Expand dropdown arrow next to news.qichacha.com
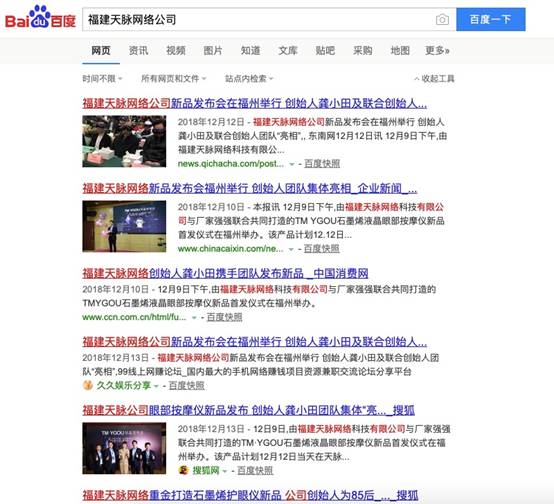The height and width of the screenshot is (504, 554). (x=291, y=164)
